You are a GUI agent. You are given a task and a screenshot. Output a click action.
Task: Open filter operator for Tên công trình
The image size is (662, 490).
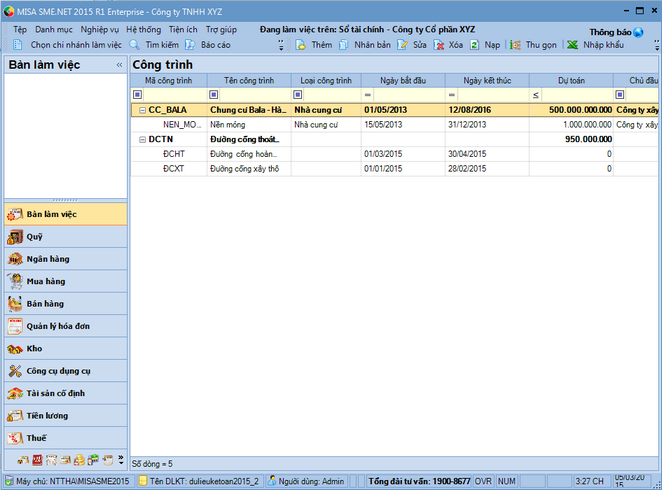coord(214,95)
